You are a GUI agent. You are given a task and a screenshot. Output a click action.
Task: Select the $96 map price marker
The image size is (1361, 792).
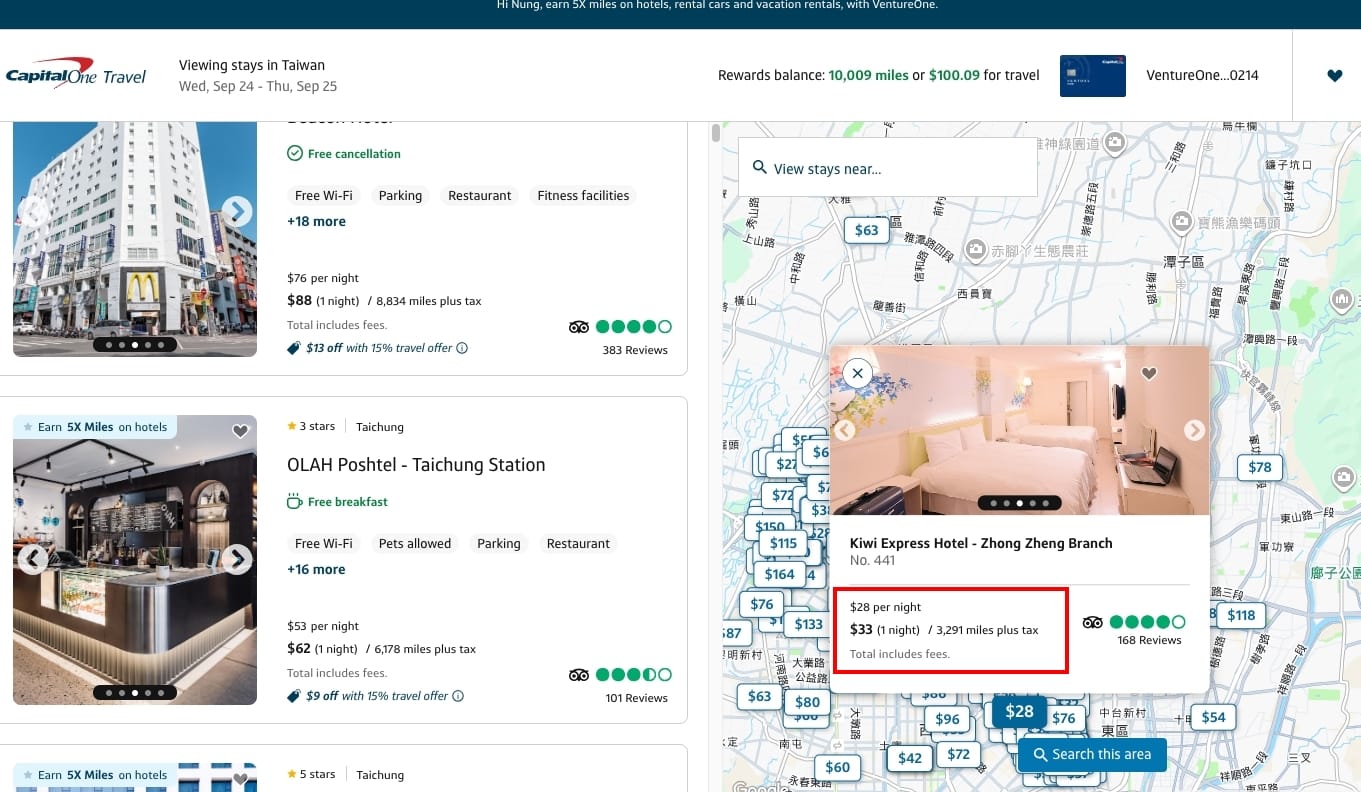point(947,719)
